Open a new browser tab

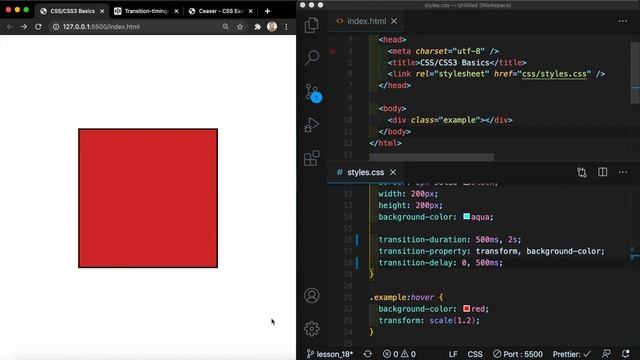point(267,11)
